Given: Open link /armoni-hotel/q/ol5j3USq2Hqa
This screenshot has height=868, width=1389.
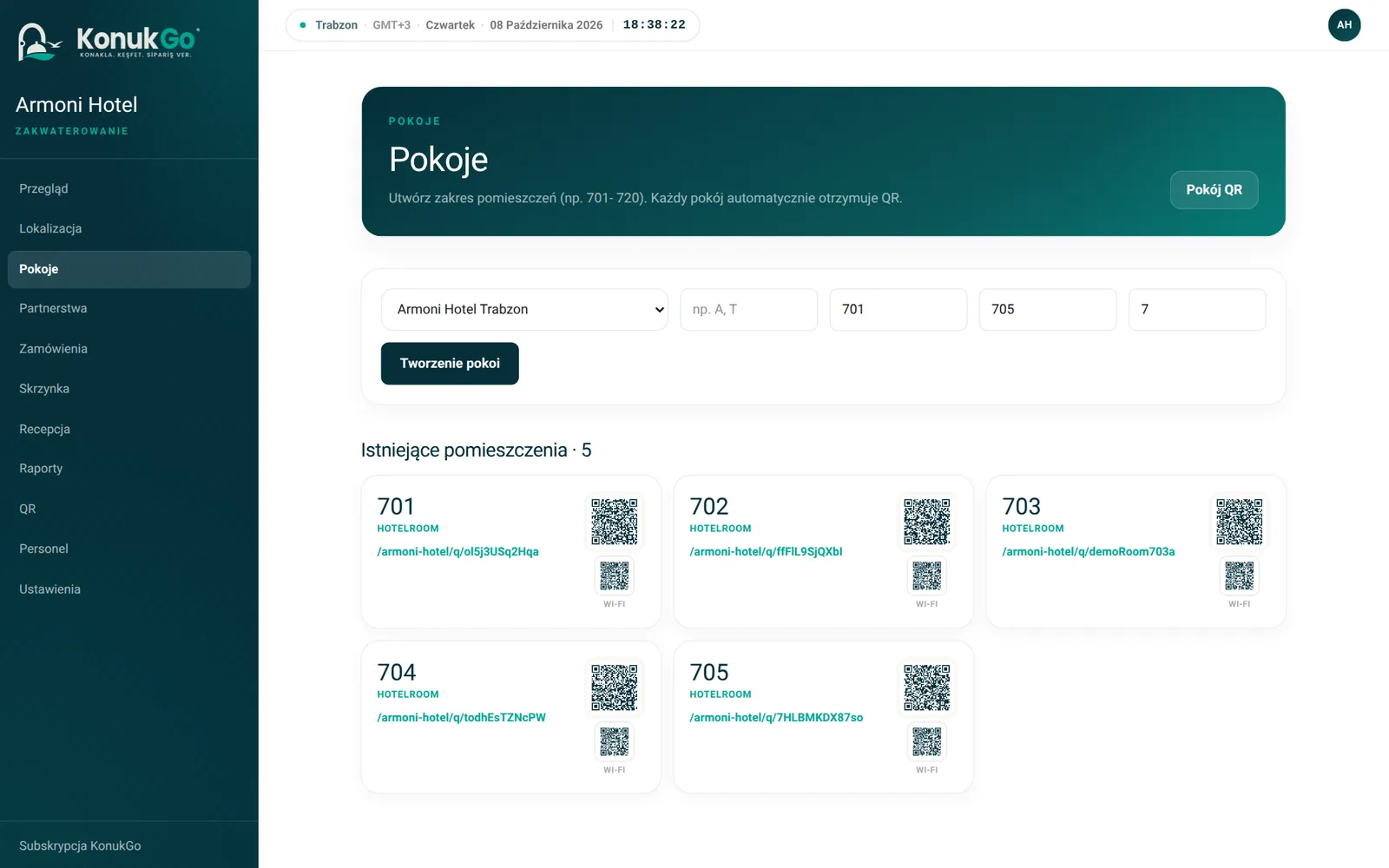Looking at the screenshot, I should [458, 551].
